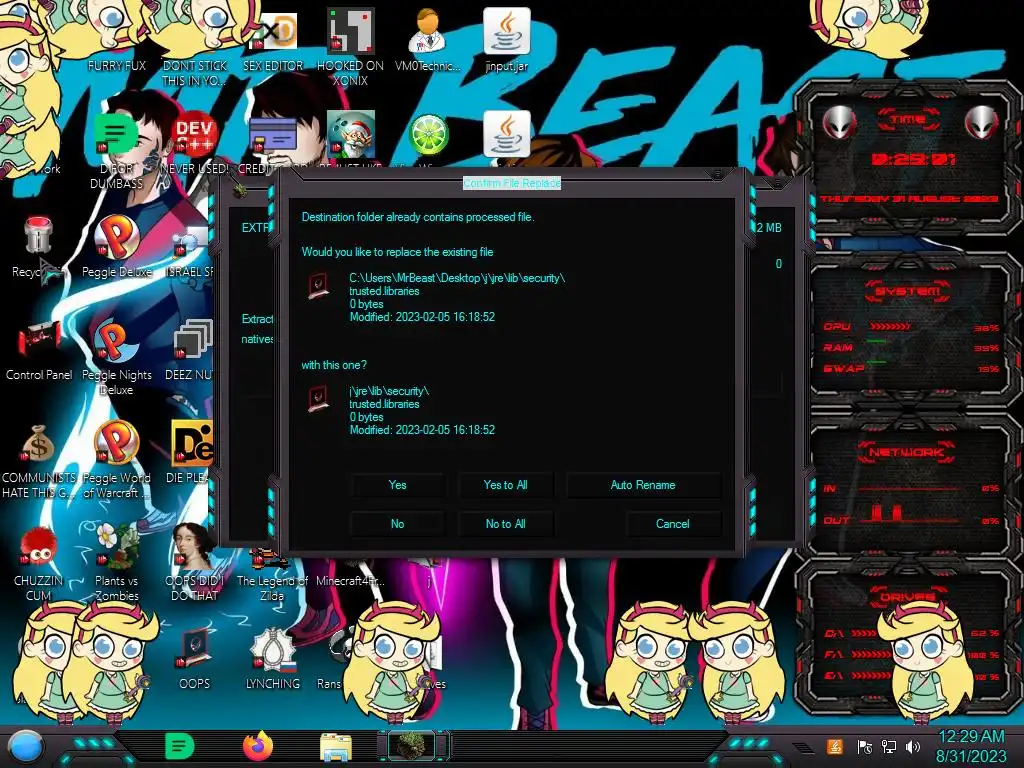This screenshot has height=768, width=1024.
Task: Open the money bag COMMUNISTS HATE THIS icon
Action: point(38,444)
